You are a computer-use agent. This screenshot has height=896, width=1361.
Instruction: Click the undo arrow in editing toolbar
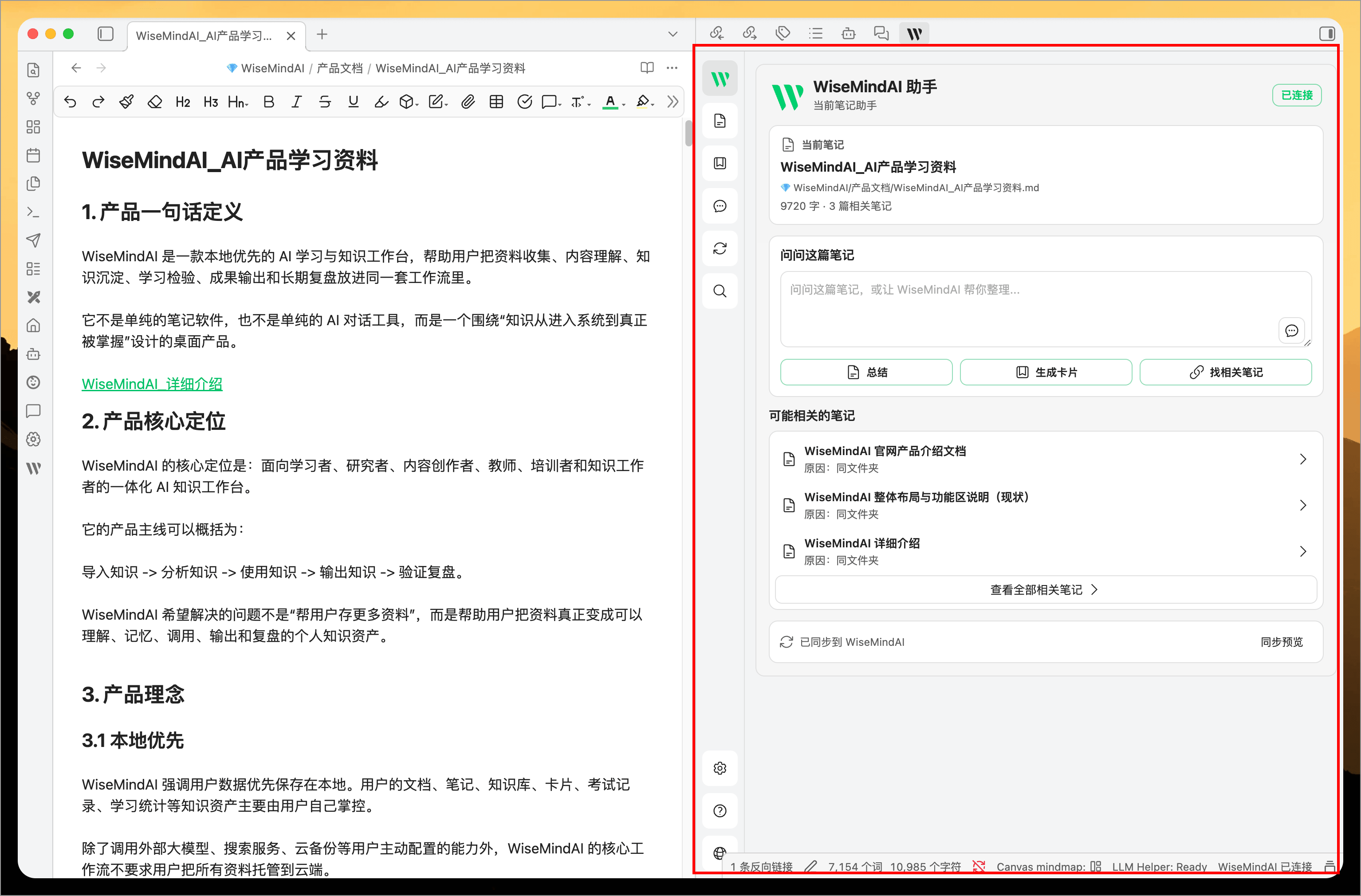pyautogui.click(x=71, y=102)
